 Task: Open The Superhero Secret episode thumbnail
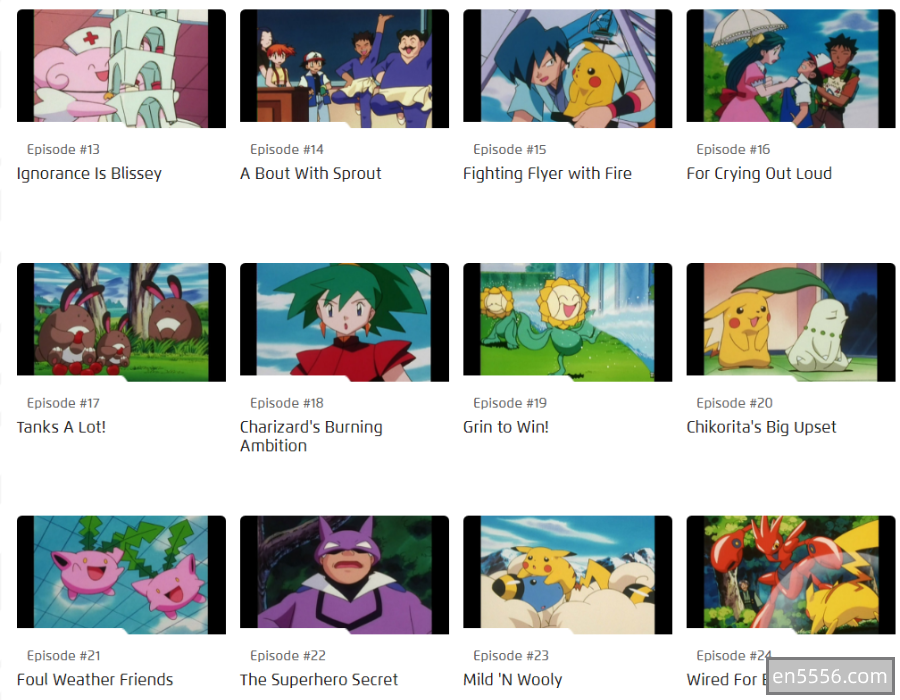[344, 575]
